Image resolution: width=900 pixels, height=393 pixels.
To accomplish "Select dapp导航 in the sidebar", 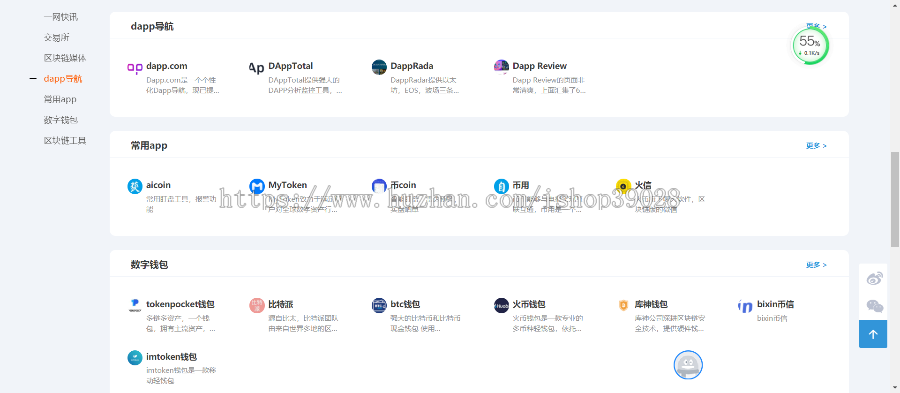I will coord(63,79).
